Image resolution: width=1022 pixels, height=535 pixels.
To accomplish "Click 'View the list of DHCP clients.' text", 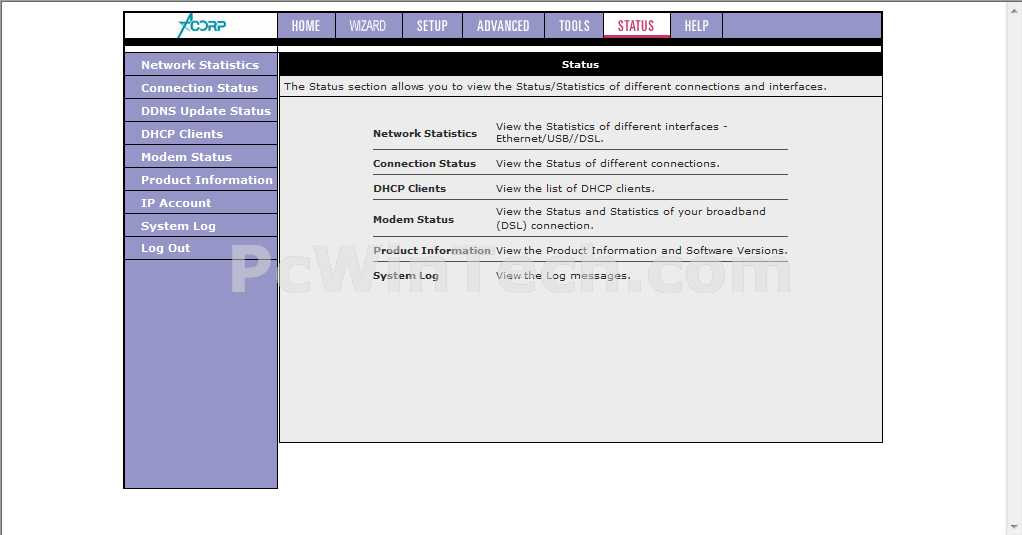I will 575,188.
